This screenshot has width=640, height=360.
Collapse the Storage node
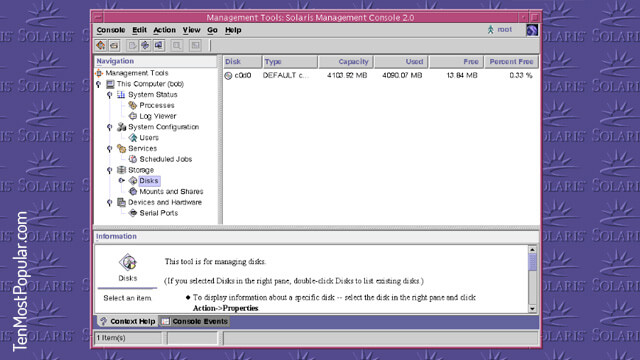pos(109,170)
